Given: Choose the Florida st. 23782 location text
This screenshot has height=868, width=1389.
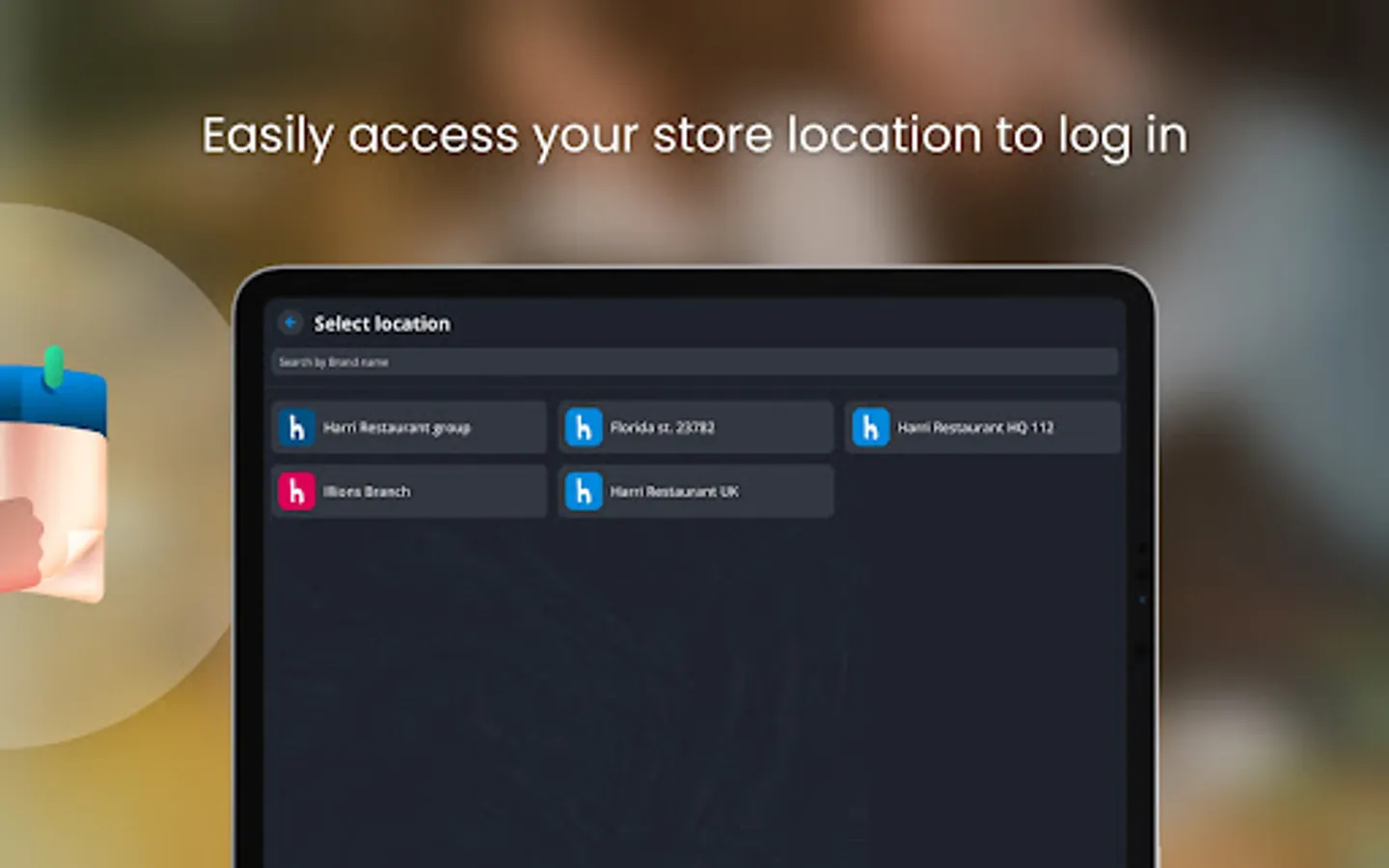Looking at the screenshot, I should tap(663, 427).
